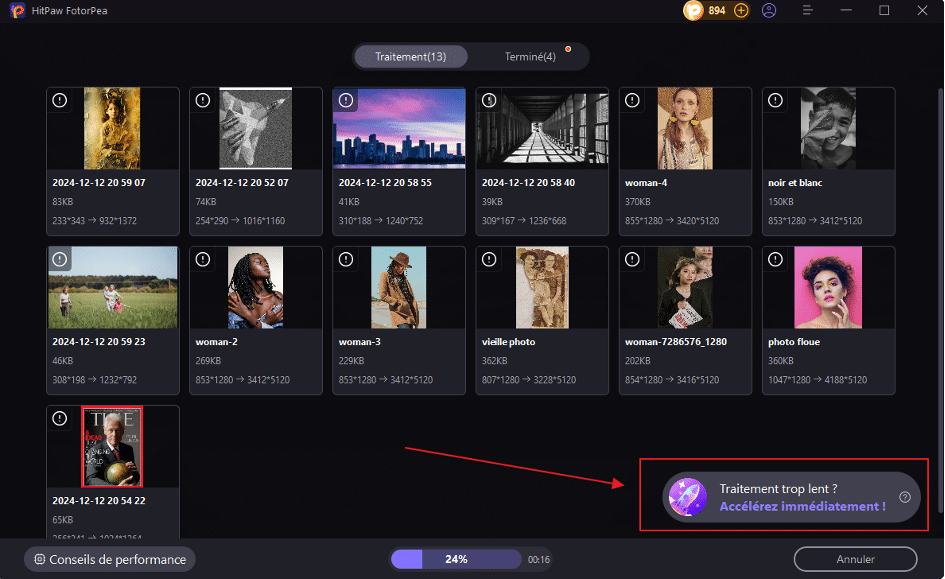Click the 24% progress bar
This screenshot has height=579, width=945.
click(x=456, y=559)
